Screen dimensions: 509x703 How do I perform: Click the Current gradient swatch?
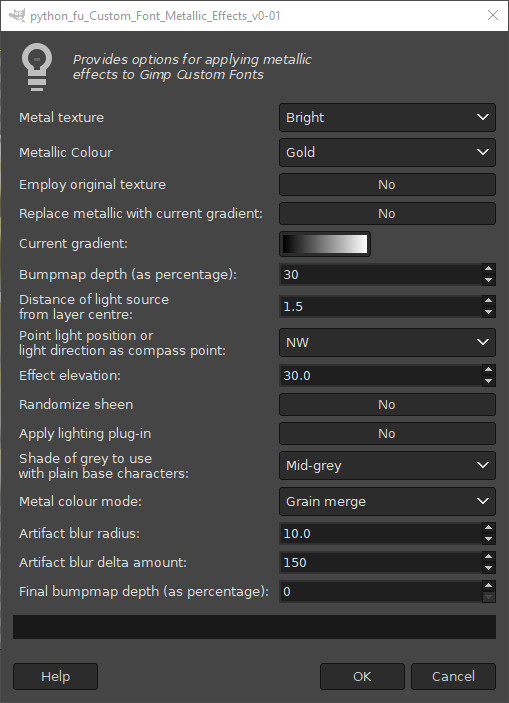[325, 244]
